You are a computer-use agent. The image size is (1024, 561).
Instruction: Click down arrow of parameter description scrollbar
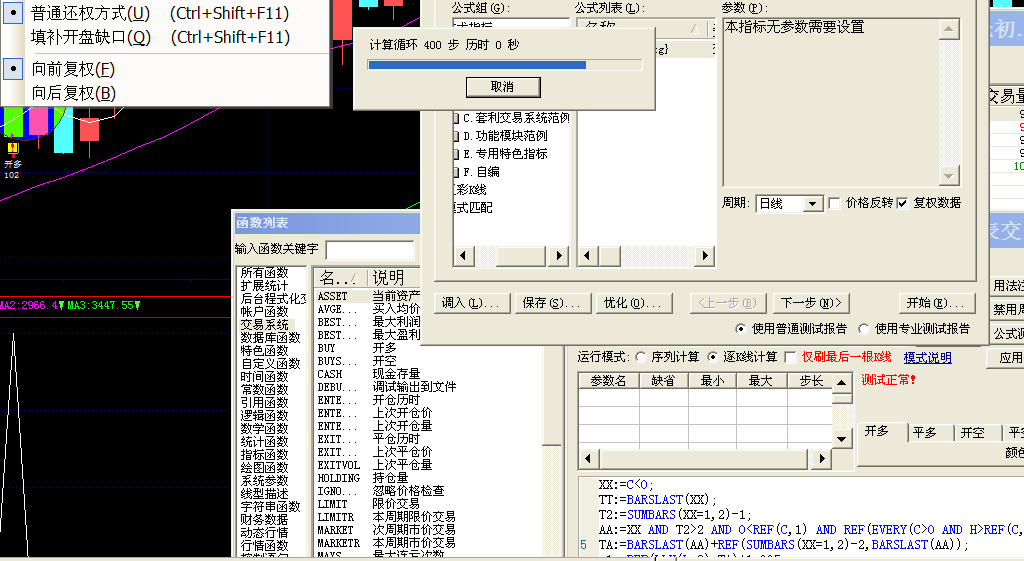949,175
